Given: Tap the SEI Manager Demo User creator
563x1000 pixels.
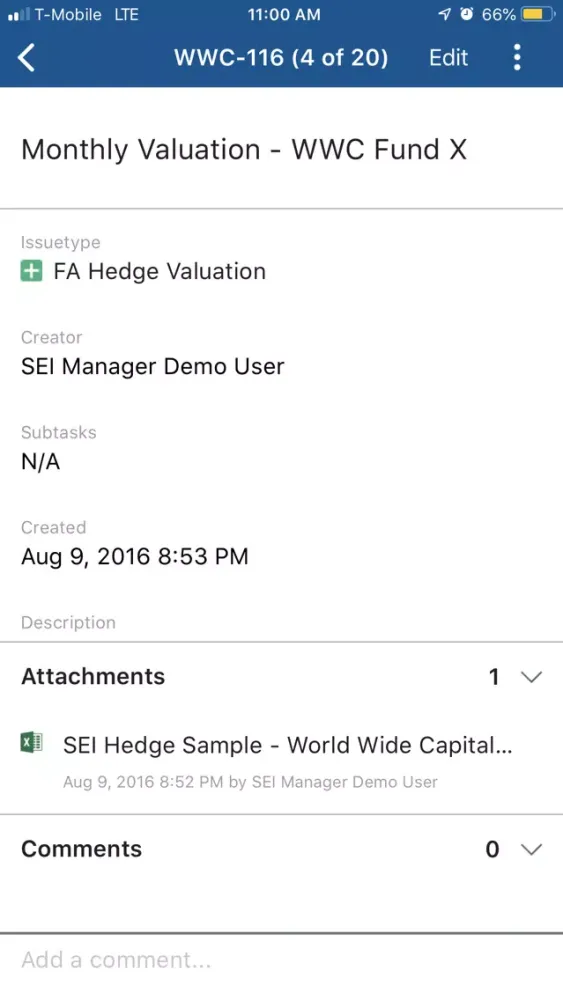Looking at the screenshot, I should [153, 367].
